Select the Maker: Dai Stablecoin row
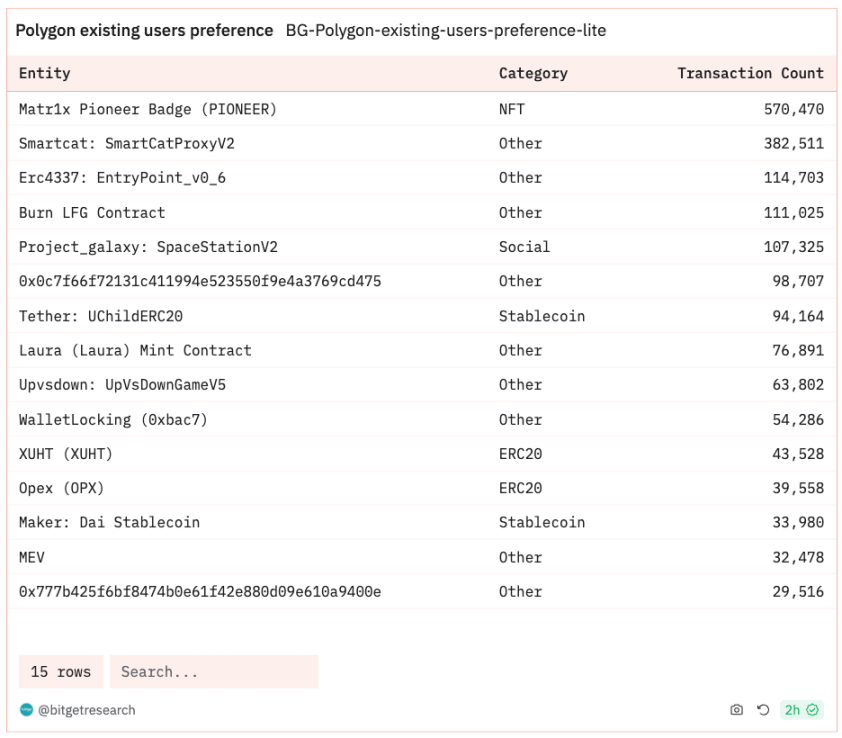842x738 pixels. pyautogui.click(x=422, y=522)
